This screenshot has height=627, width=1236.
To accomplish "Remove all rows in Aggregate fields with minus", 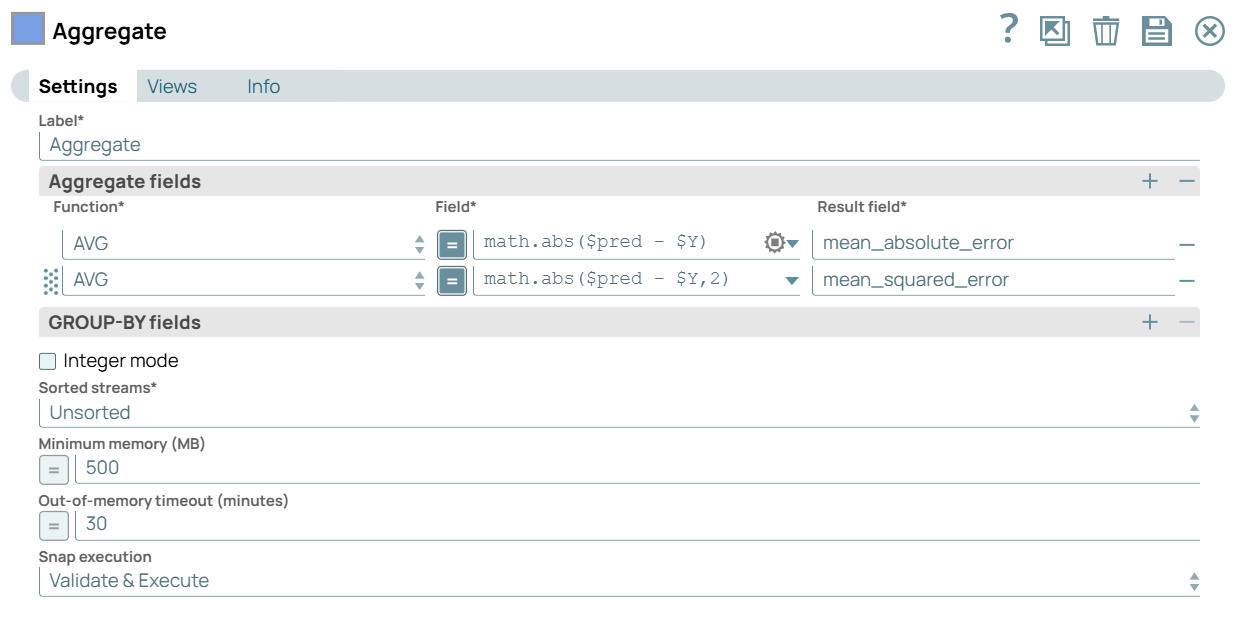I will point(1187,181).
